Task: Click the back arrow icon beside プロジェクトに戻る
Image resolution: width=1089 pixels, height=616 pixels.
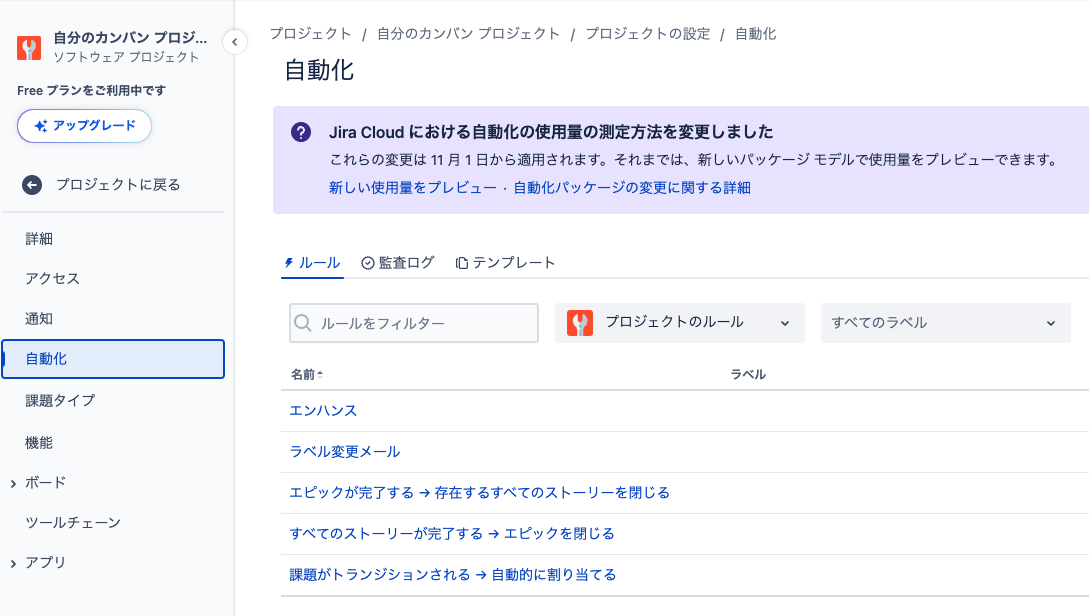Action: point(32,185)
